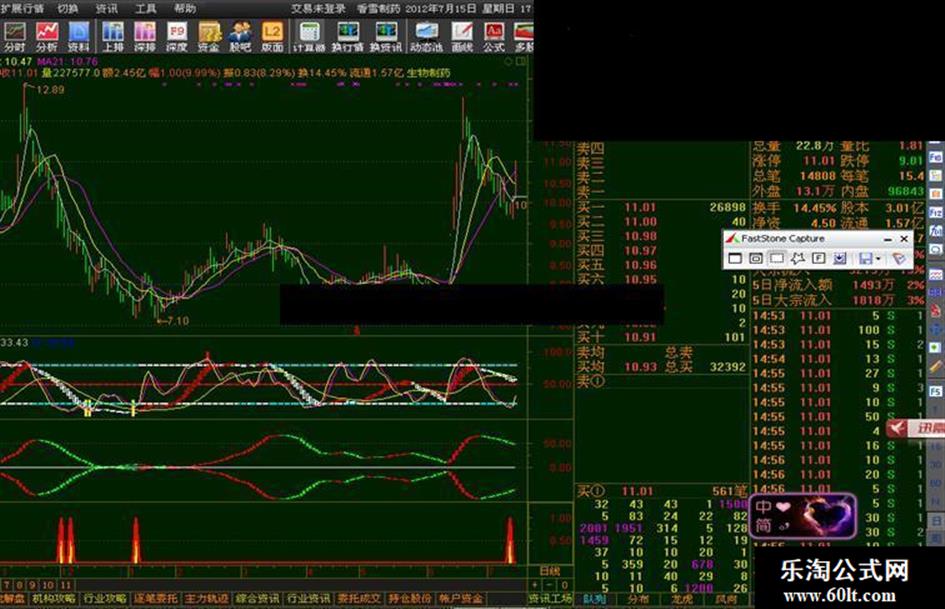Image resolution: width=945 pixels, height=609 pixels.
Task: Switch to the 委托成交 bottom tab
Action: (x=359, y=599)
